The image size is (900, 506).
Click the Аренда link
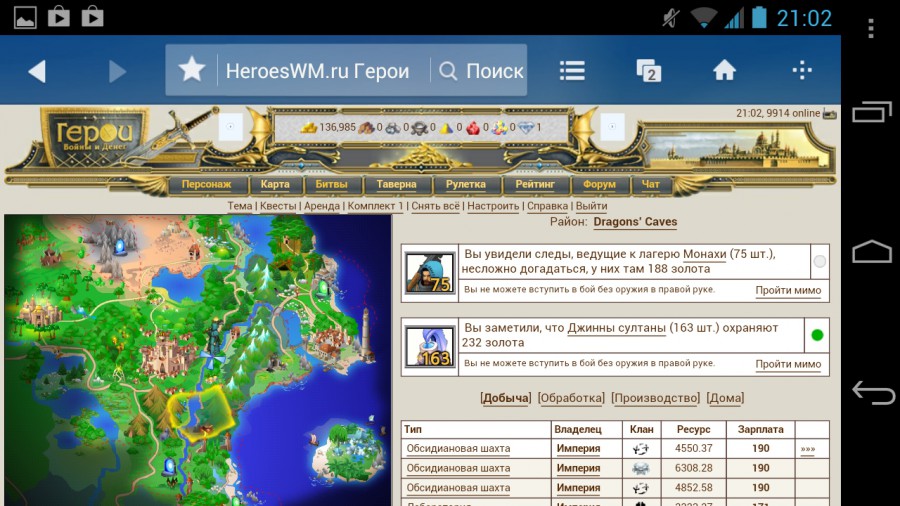[x=322, y=206]
